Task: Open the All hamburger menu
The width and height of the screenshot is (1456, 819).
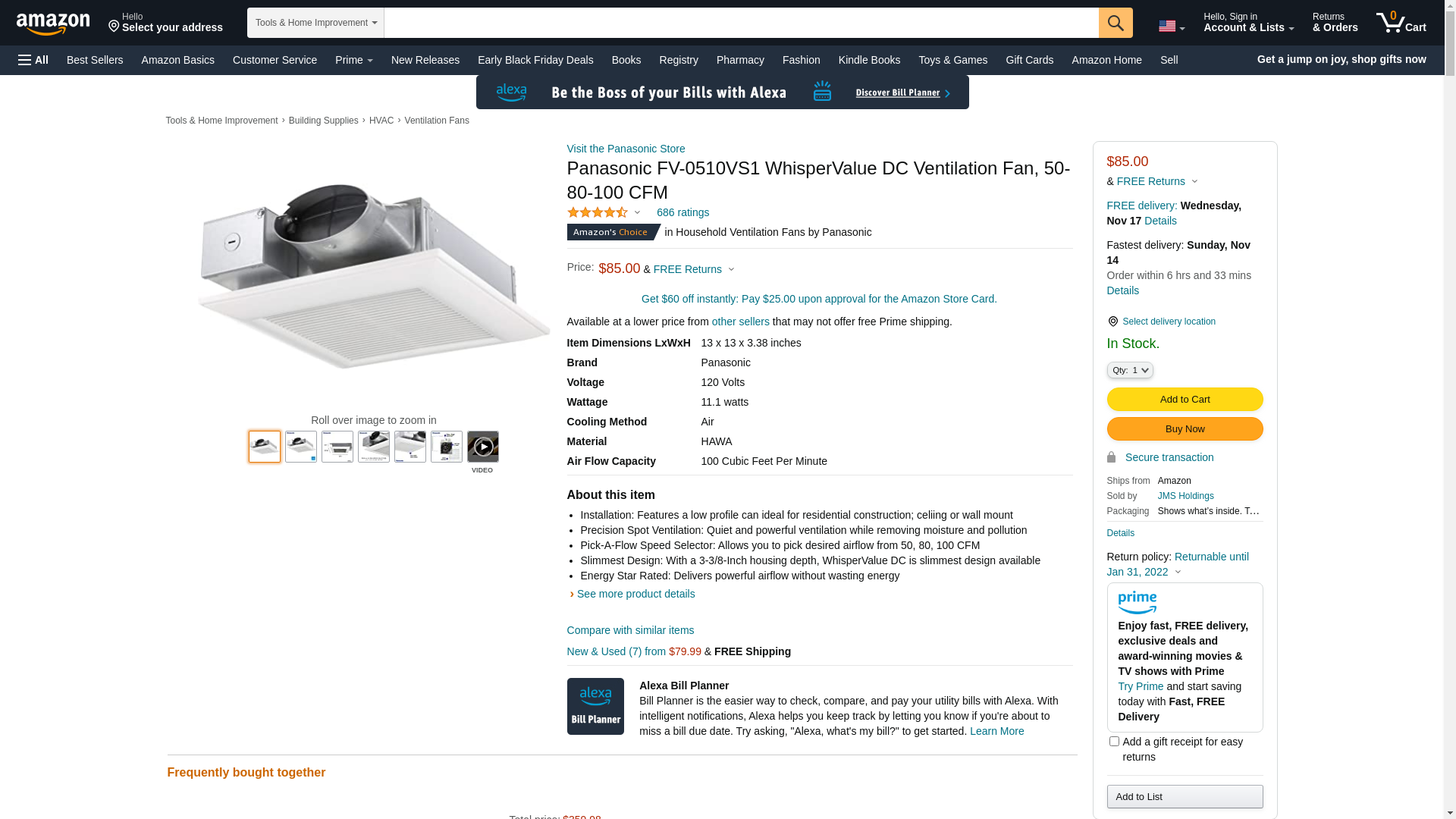Action: coord(33,60)
